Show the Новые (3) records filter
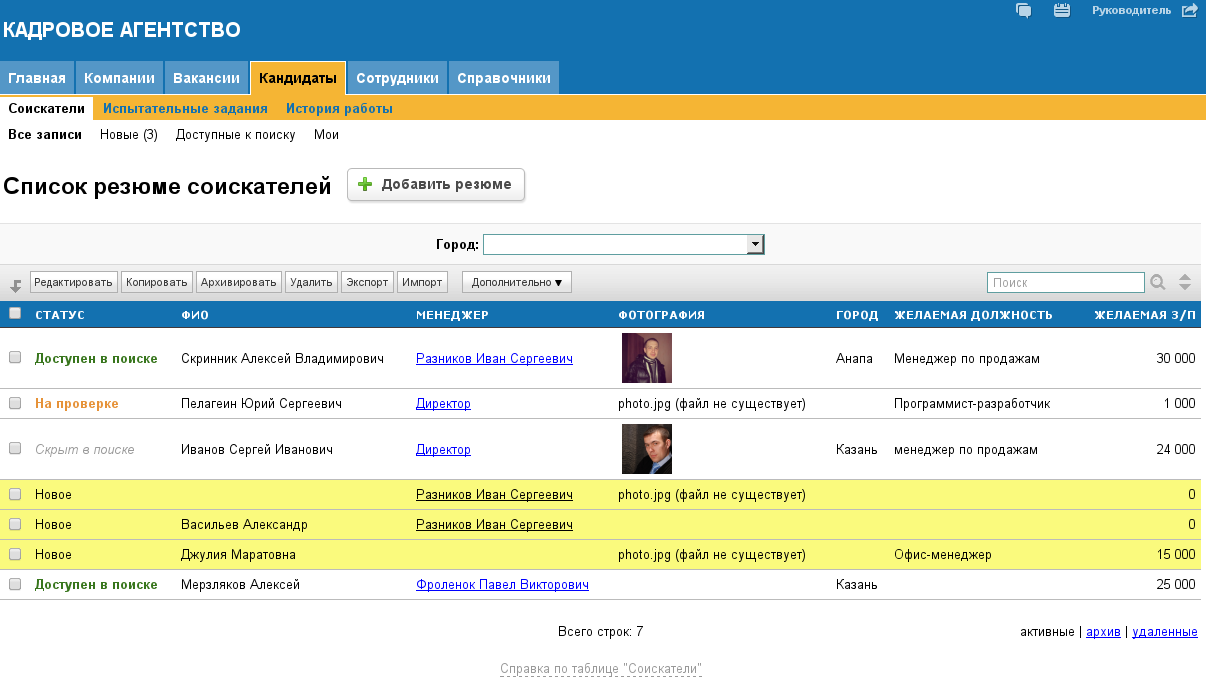 point(129,134)
